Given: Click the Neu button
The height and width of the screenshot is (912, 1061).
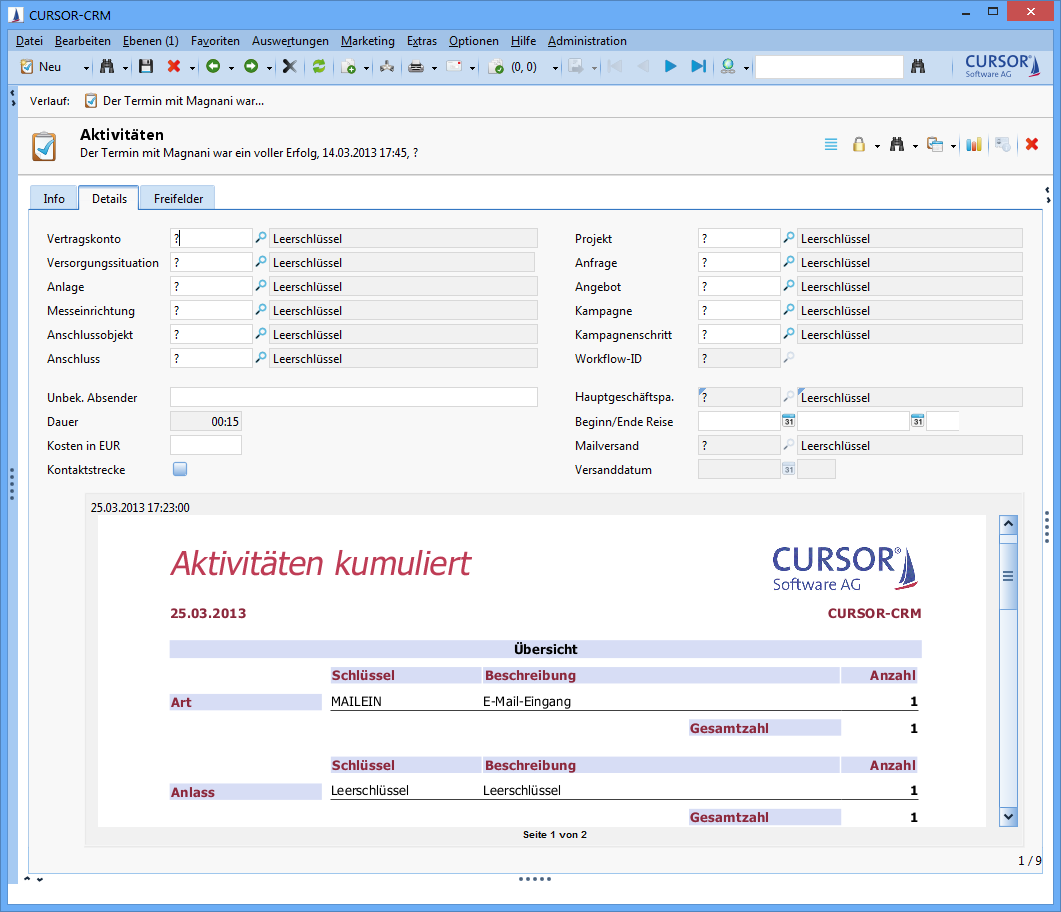Looking at the screenshot, I should point(42,67).
